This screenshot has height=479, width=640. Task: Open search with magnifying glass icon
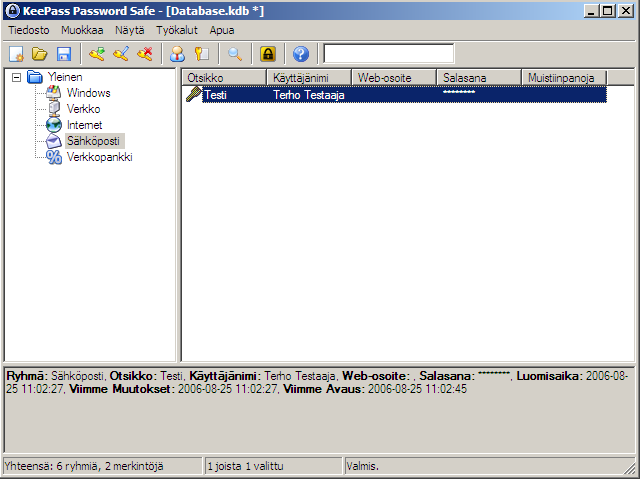coord(235,54)
